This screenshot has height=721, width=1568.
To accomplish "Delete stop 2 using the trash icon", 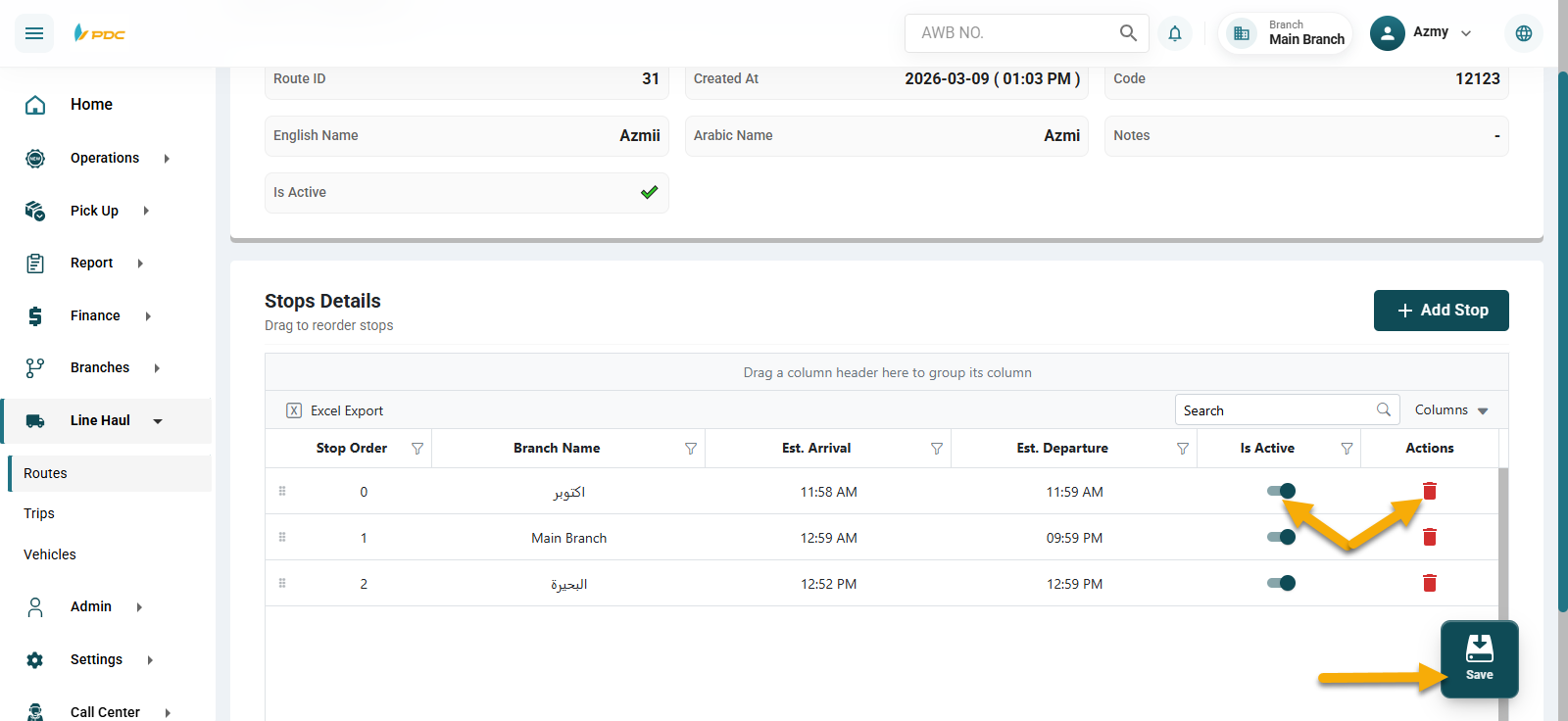I will [x=1430, y=583].
